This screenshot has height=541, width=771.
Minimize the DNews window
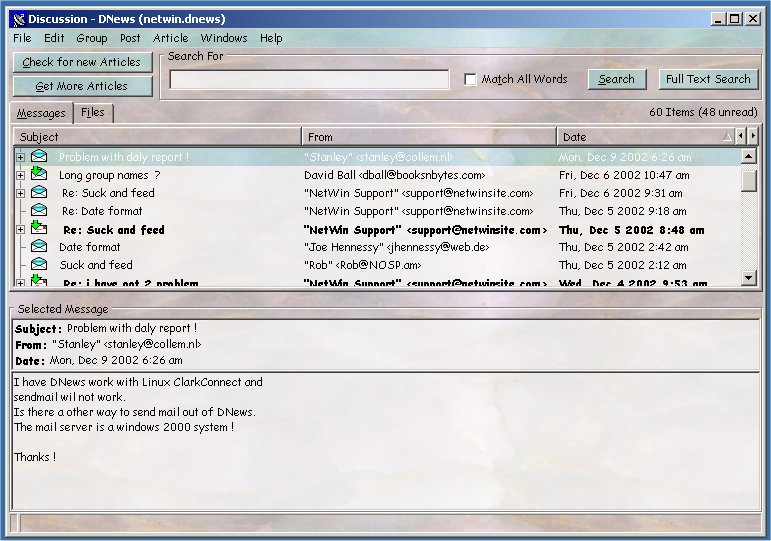click(718, 19)
